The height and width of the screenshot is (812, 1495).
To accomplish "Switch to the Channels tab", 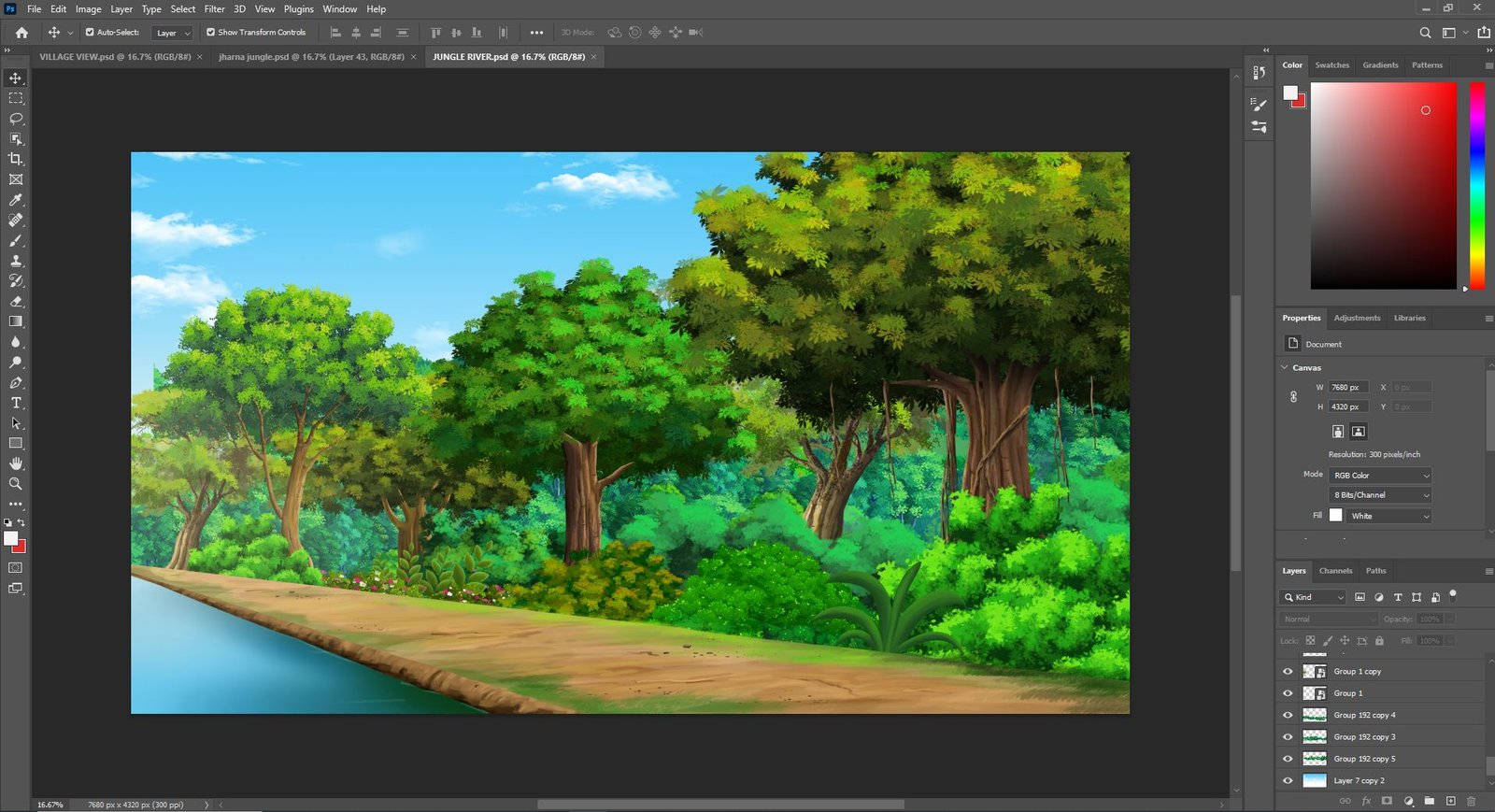I will [x=1335, y=571].
